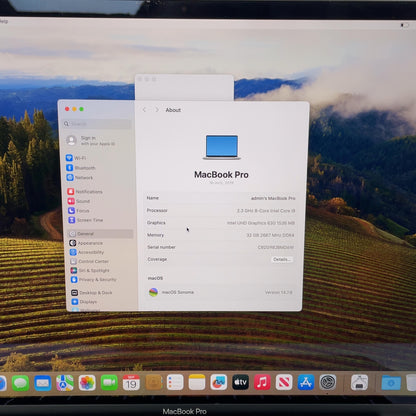Select Network in the sidebar

(80, 177)
